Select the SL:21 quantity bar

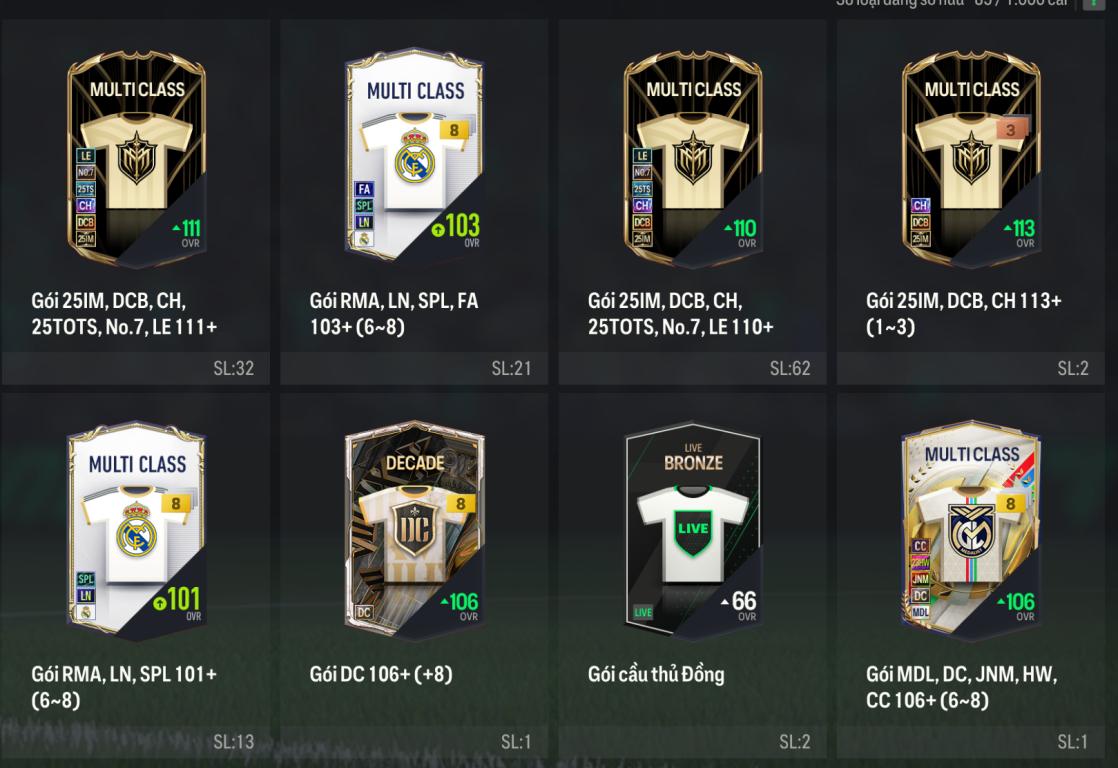pyautogui.click(x=415, y=369)
